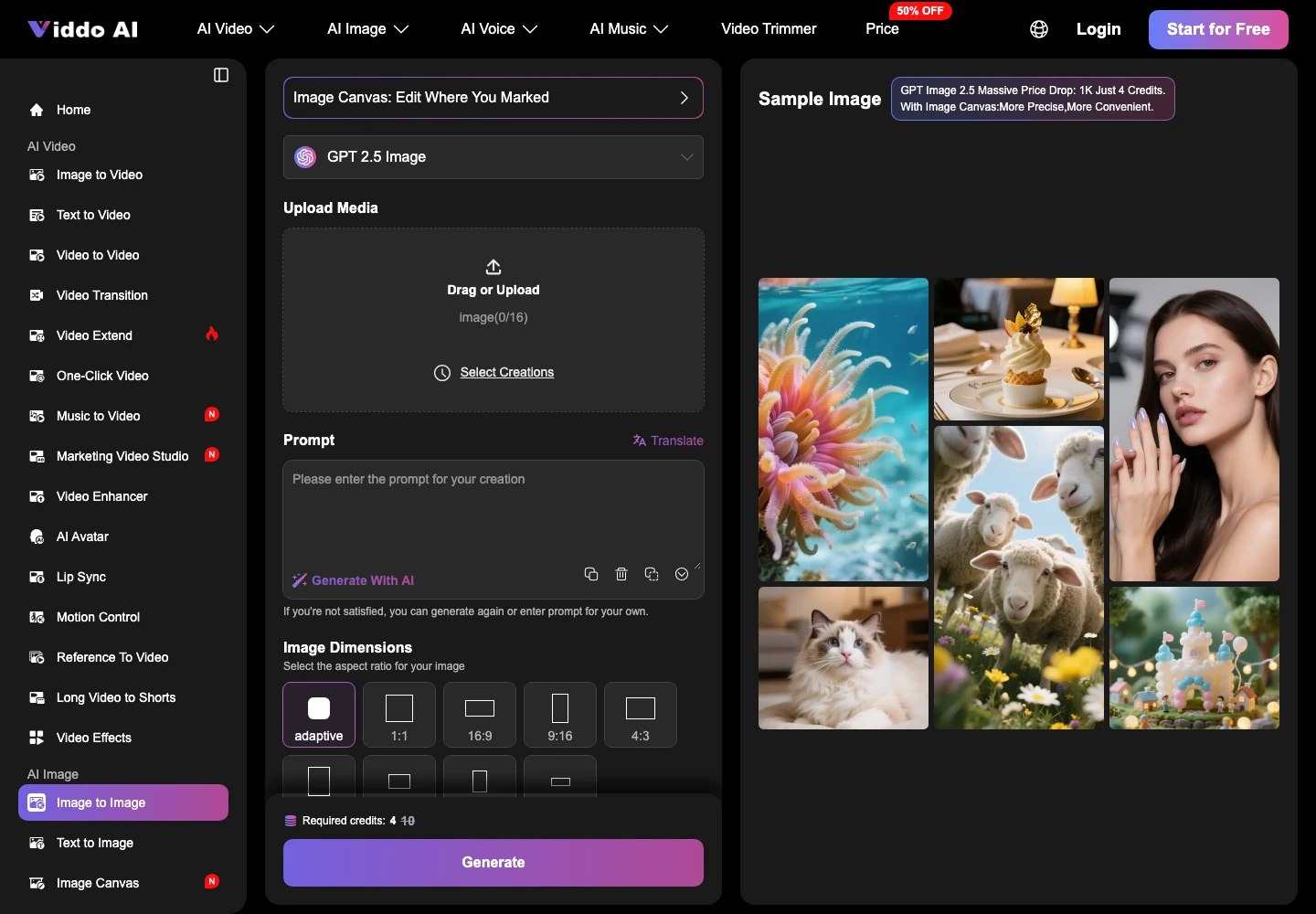Click the globe language icon

[1039, 29]
